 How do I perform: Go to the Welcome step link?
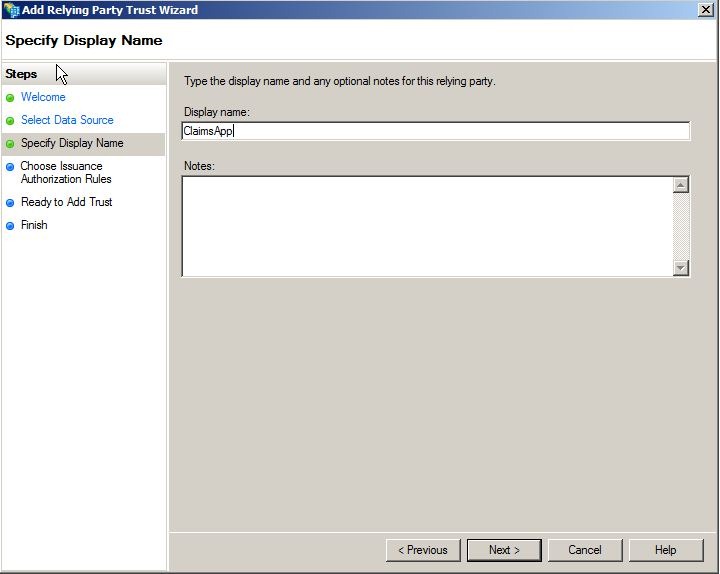[x=43, y=97]
